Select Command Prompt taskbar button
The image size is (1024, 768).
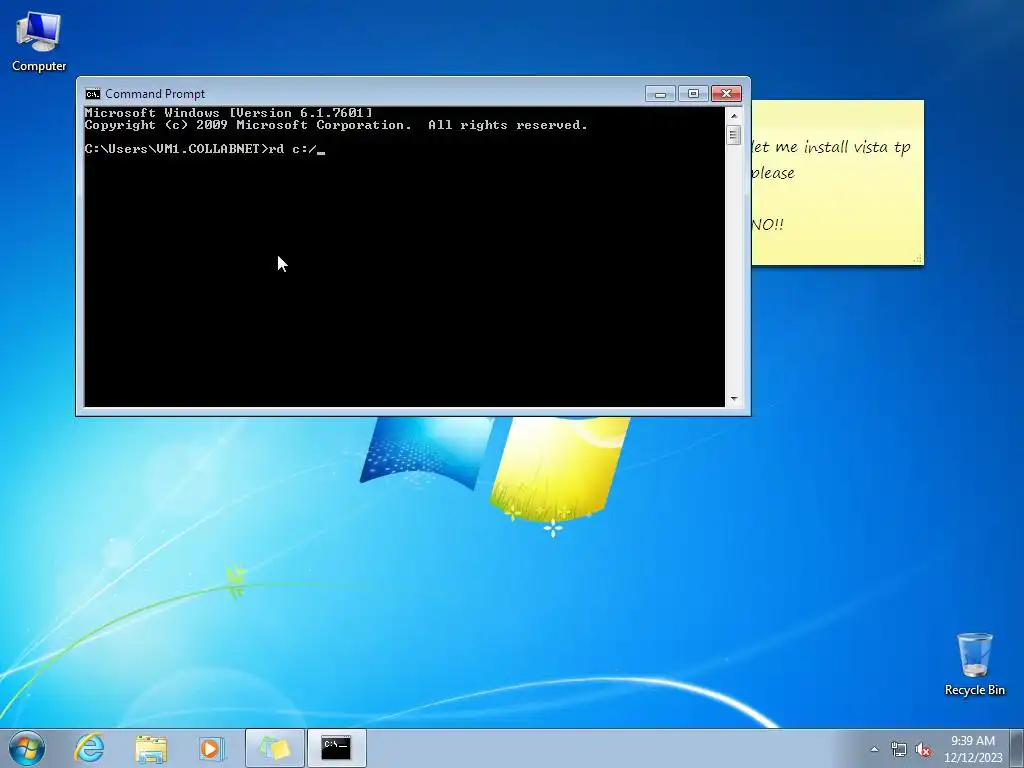[336, 748]
